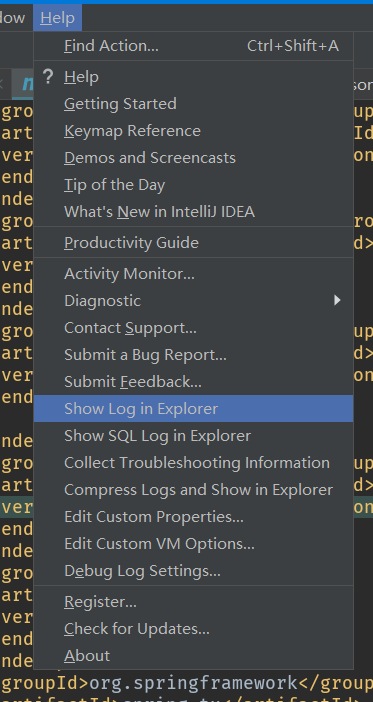Select Find Action menu entry
The width and height of the screenshot is (373, 702).
(x=193, y=46)
